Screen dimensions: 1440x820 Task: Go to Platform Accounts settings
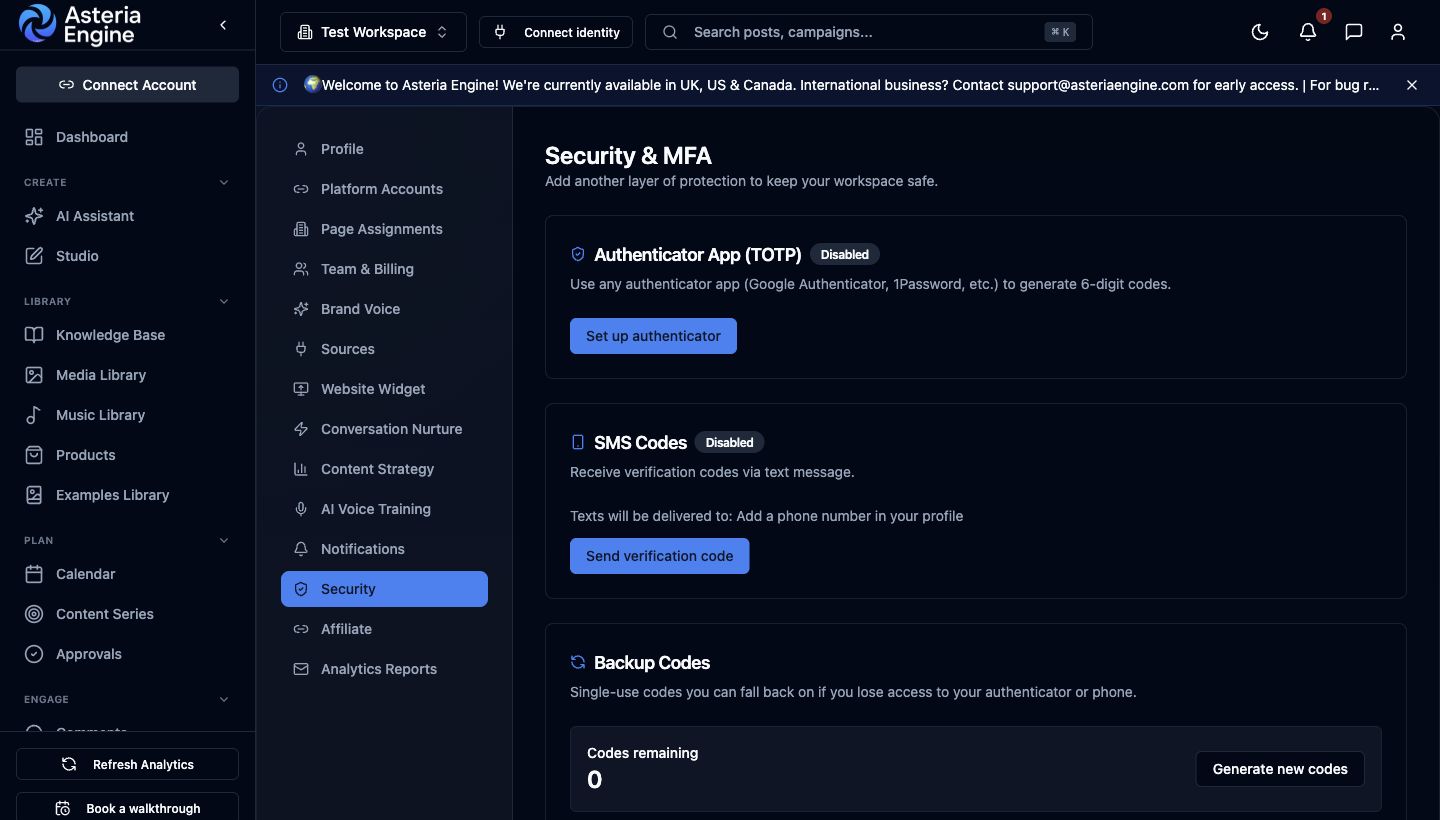pos(384,189)
